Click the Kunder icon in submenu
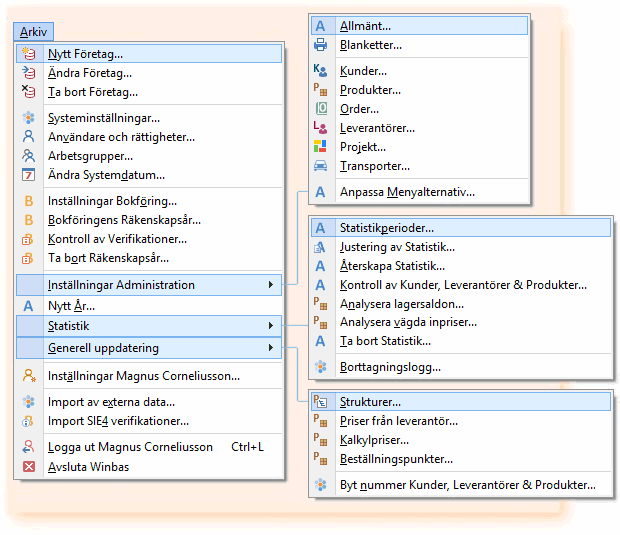Viewport: 620px width, 535px height. [321, 71]
